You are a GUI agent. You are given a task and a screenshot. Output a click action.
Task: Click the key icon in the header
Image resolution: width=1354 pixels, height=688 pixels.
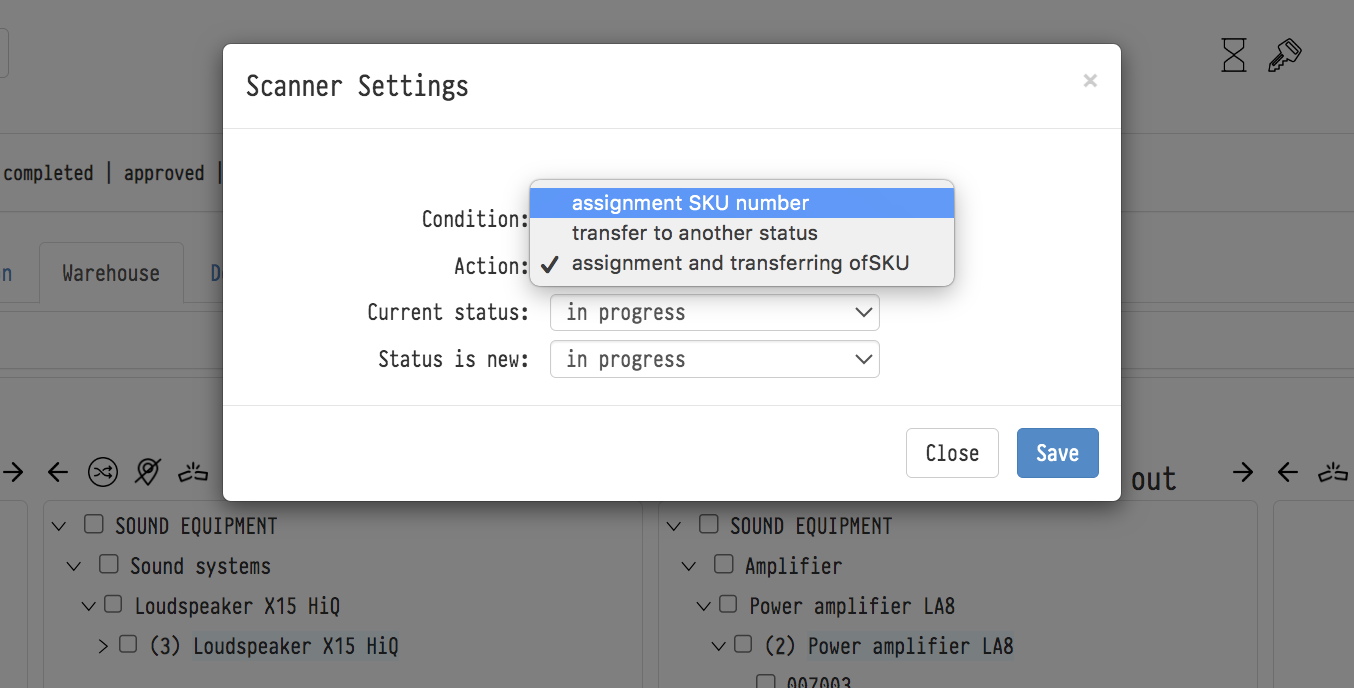pyautogui.click(x=1284, y=55)
